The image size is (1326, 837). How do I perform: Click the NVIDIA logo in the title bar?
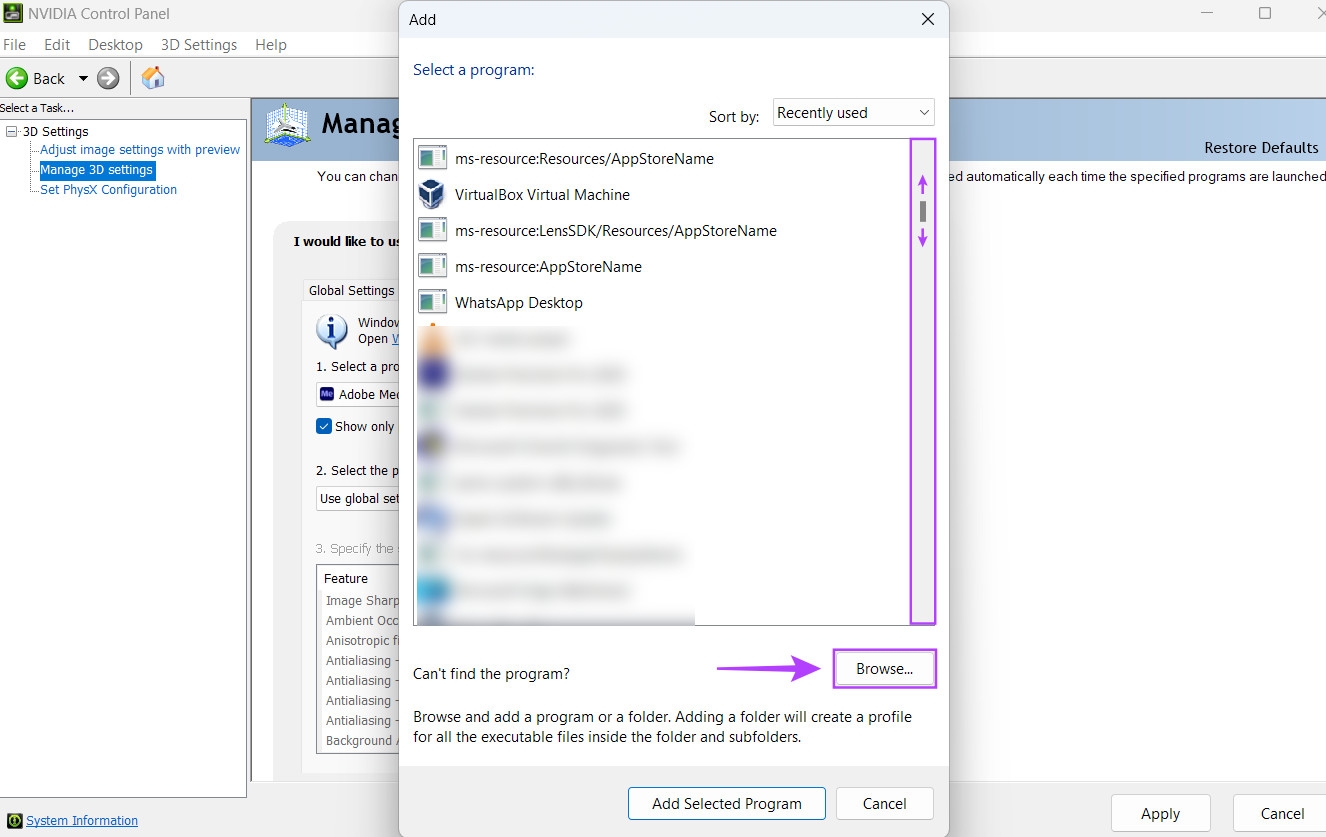tap(11, 13)
